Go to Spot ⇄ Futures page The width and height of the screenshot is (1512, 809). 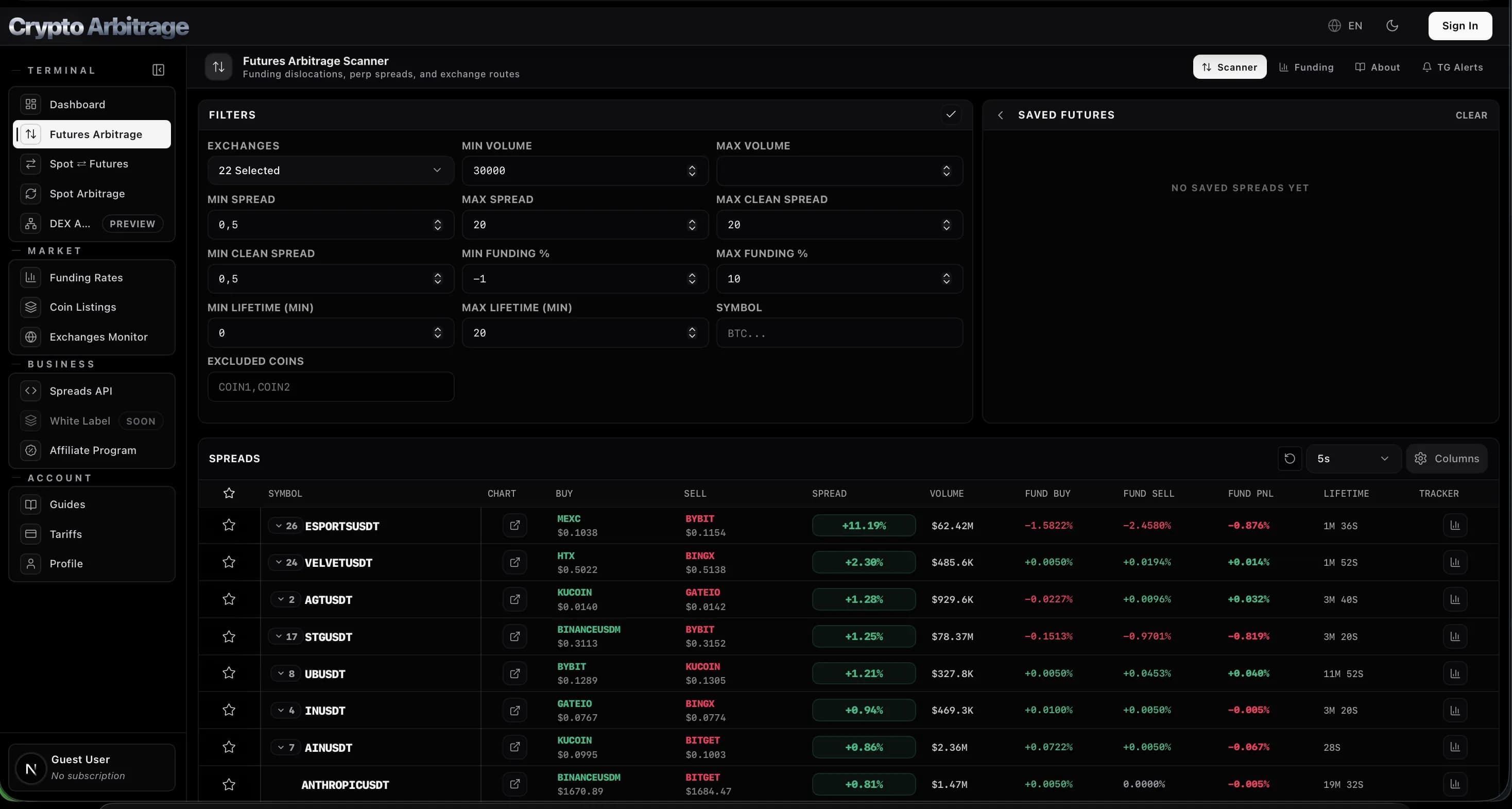coord(92,164)
